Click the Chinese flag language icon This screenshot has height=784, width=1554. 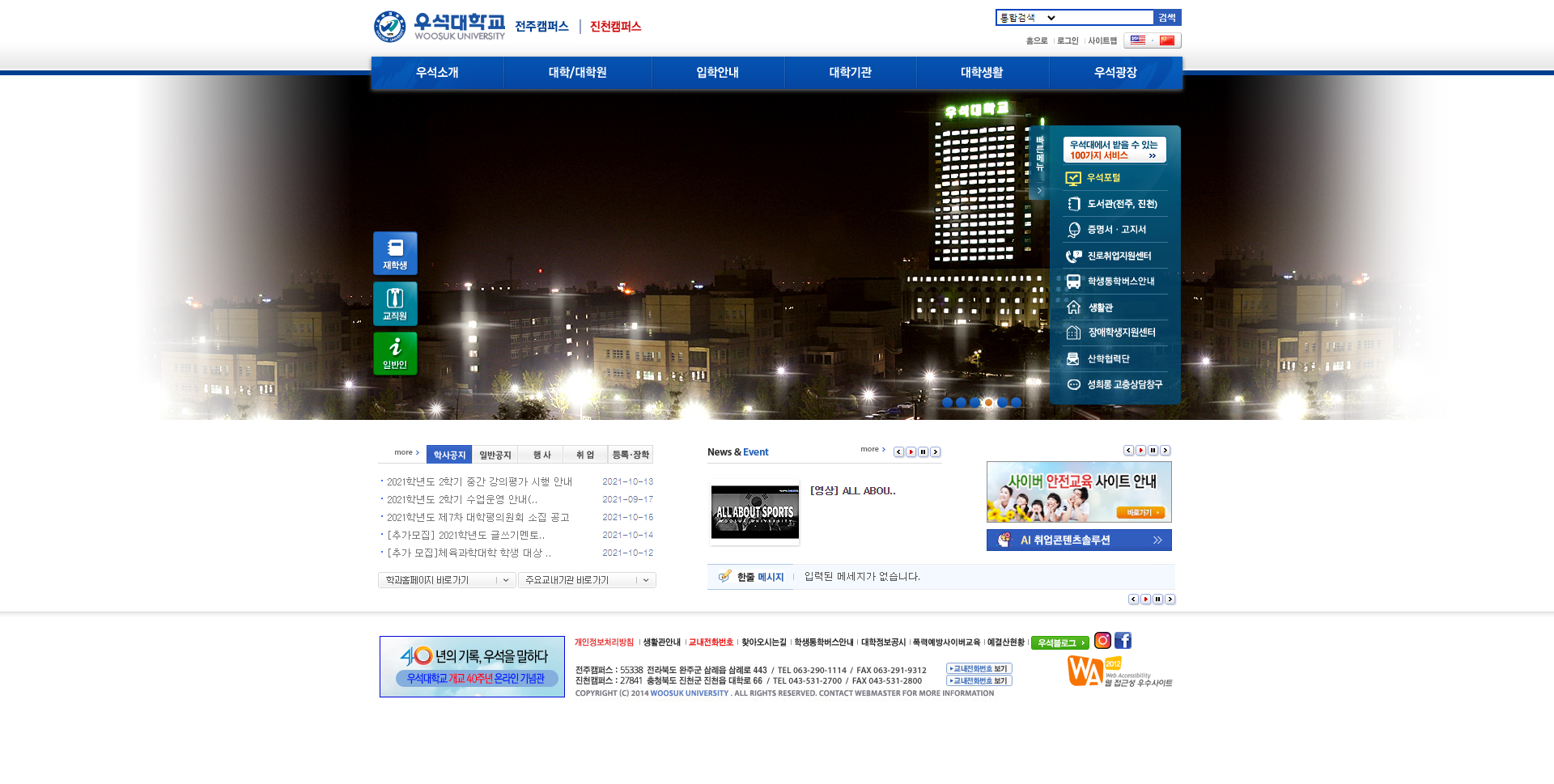tap(1166, 40)
